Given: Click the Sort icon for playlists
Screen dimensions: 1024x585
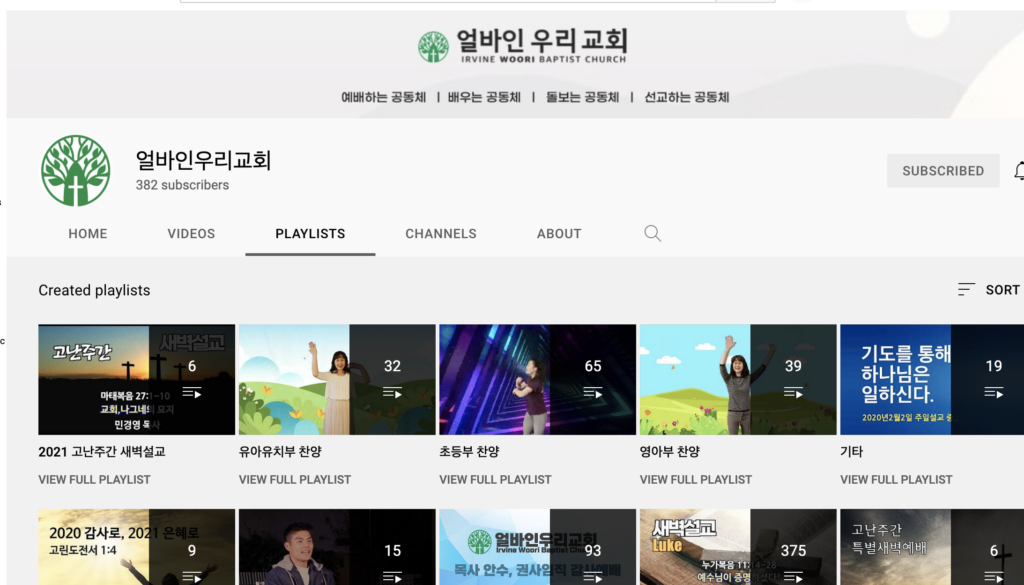Looking at the screenshot, I should (967, 289).
